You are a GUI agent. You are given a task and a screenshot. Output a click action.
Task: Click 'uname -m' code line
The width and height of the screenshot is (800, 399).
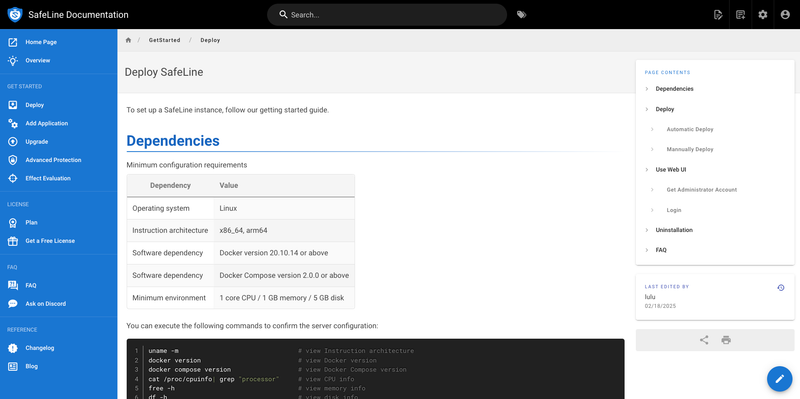(163, 351)
